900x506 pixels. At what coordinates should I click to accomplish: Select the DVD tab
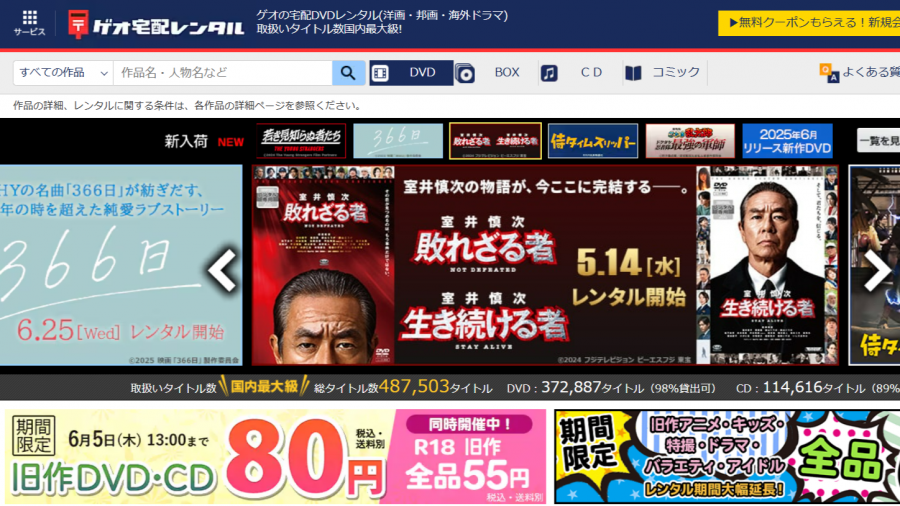(x=411, y=73)
